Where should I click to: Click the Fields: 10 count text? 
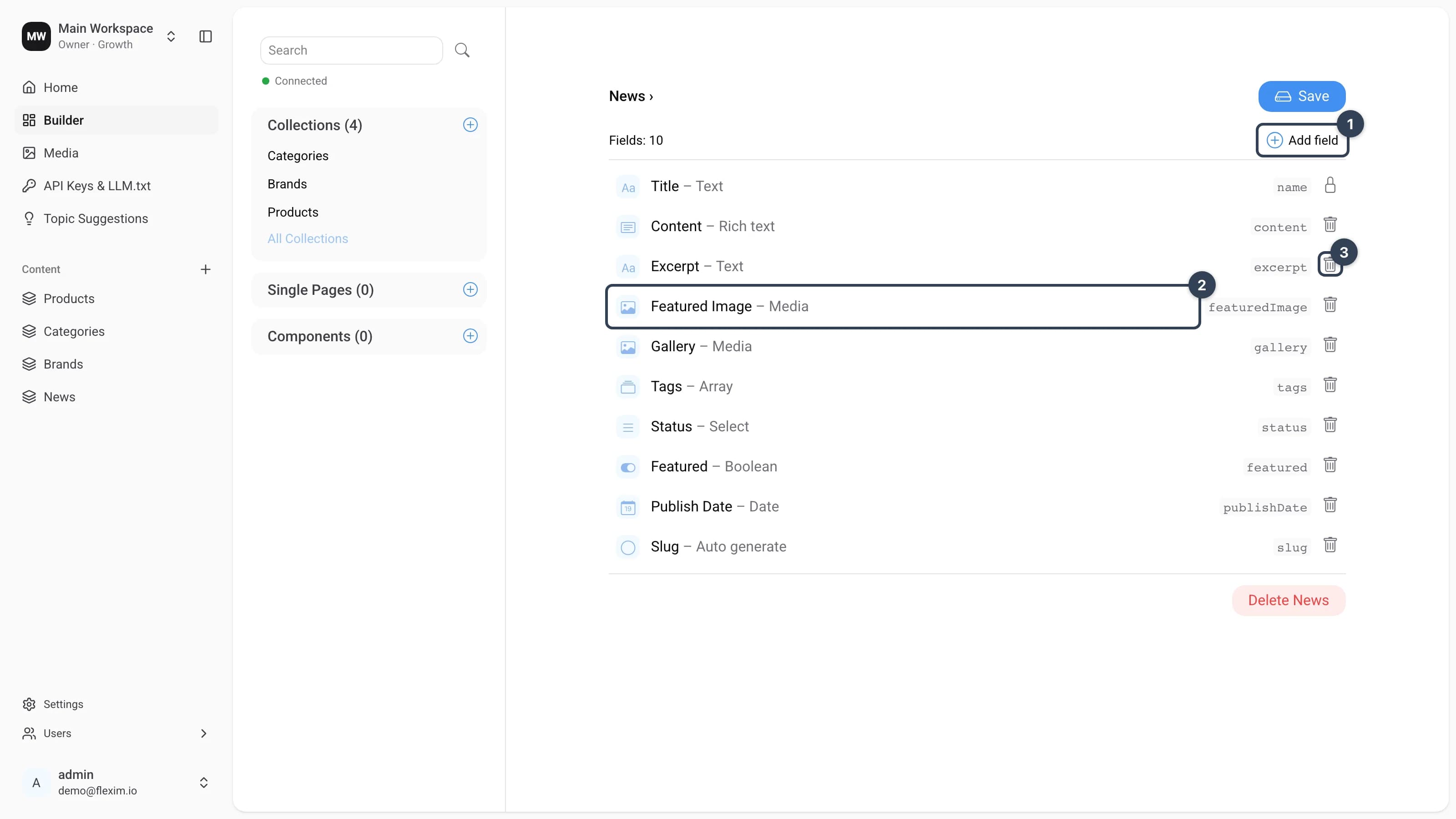(x=636, y=140)
